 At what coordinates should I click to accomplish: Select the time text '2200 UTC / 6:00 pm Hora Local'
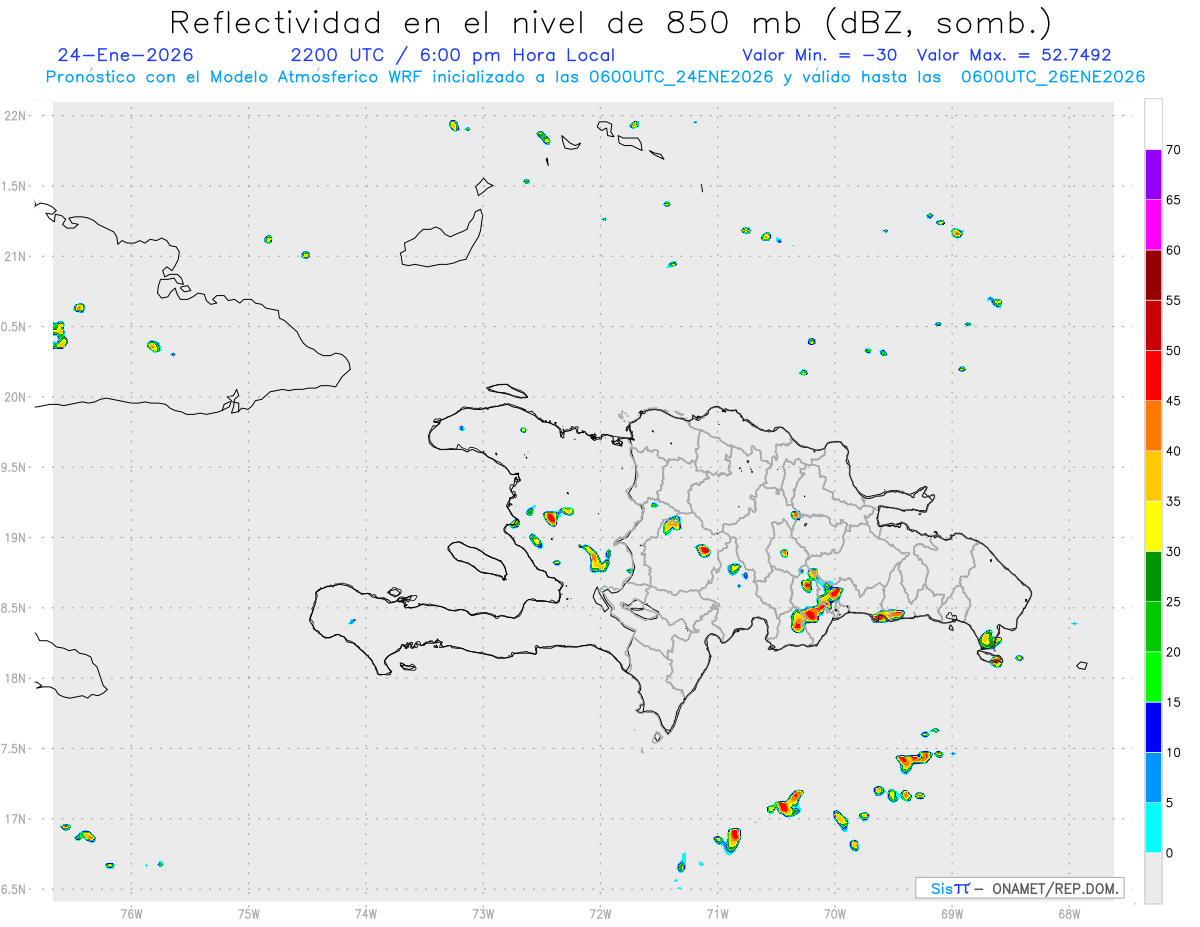tap(452, 55)
